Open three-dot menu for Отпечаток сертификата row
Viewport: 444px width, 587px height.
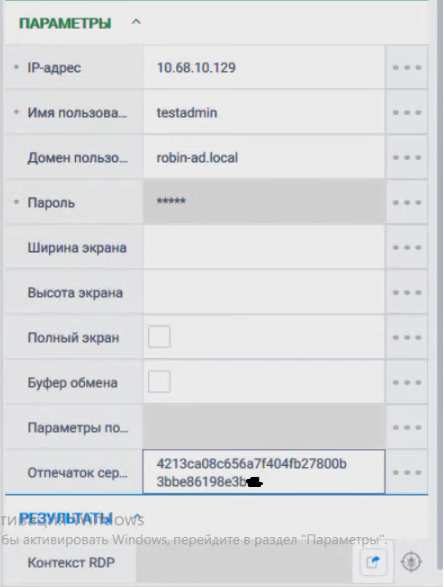[407, 472]
